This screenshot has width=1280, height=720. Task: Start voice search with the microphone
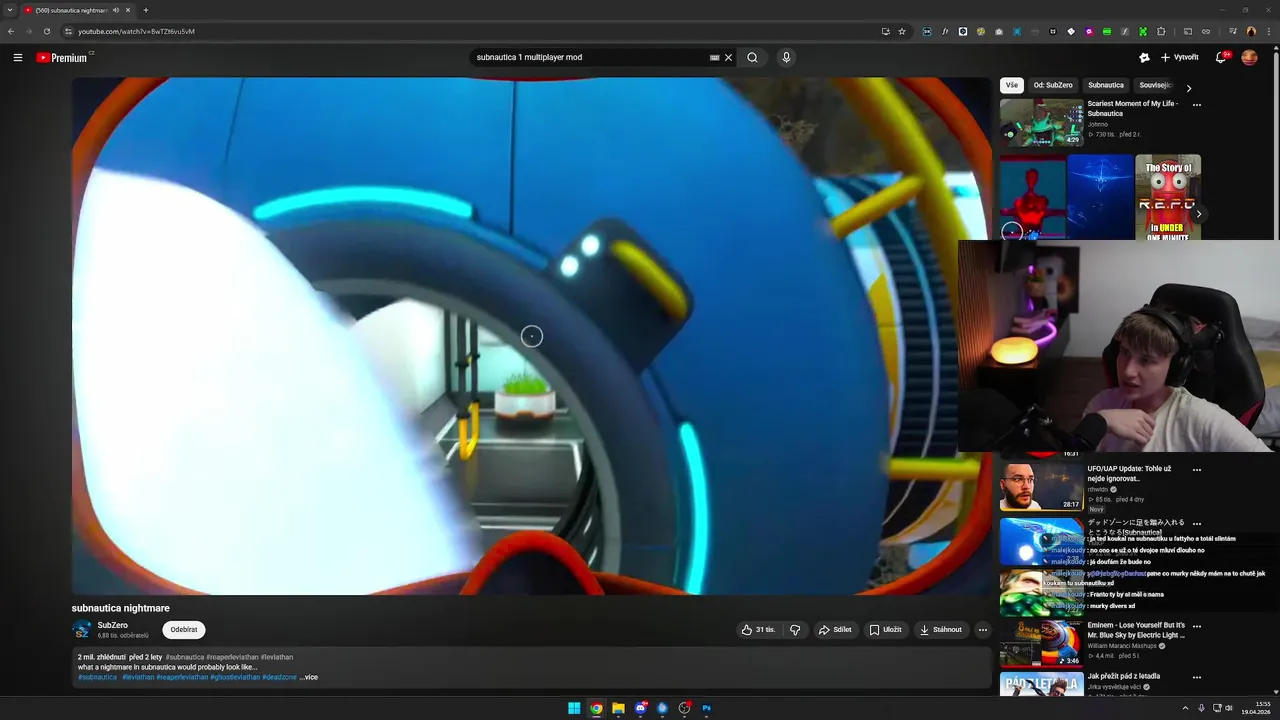click(x=786, y=58)
